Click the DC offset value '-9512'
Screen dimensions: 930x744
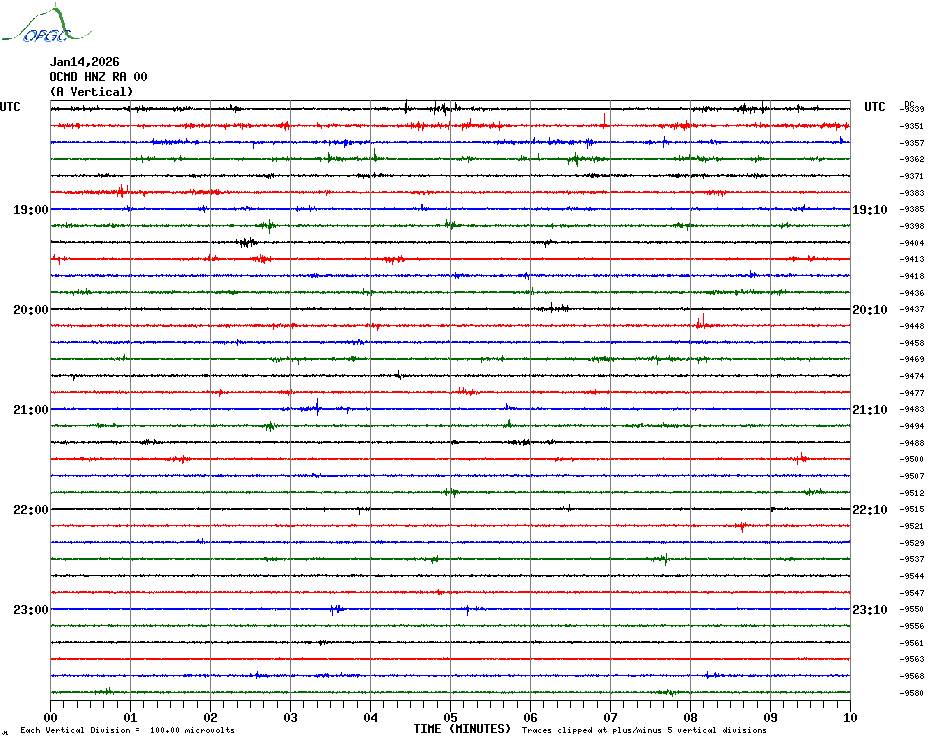point(912,492)
